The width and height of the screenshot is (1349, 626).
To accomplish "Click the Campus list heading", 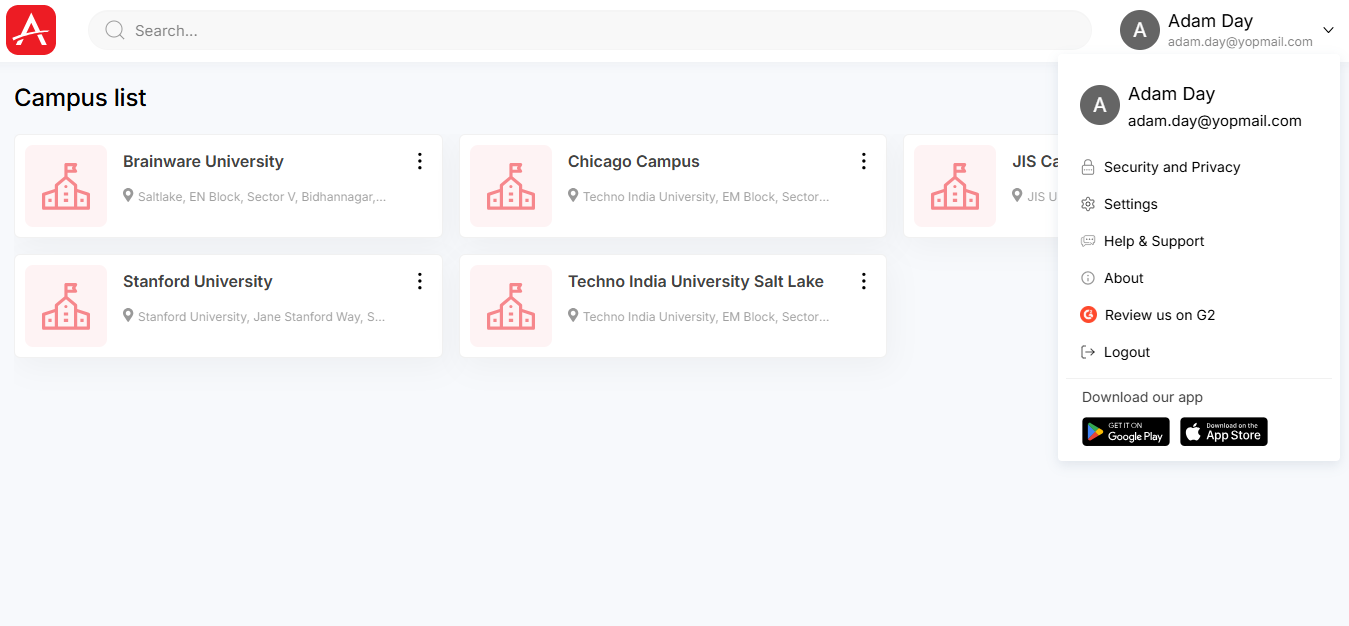I will [80, 97].
